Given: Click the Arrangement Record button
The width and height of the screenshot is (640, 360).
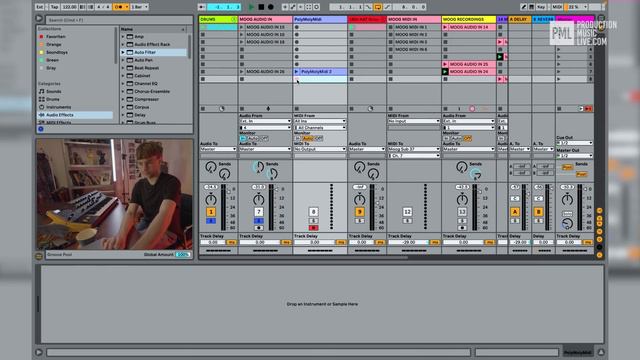Looking at the screenshot, I should (271, 7).
